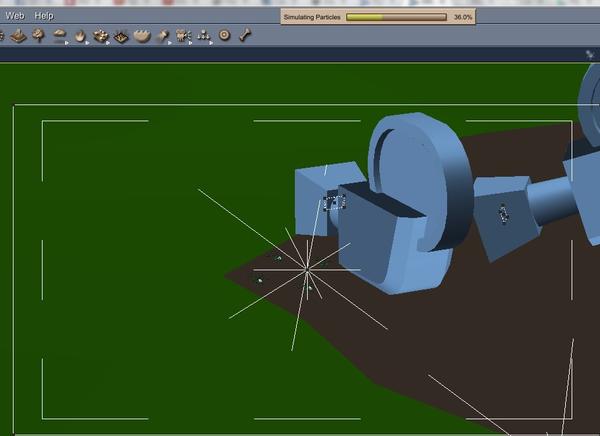Select the Plant tree tool
600x436 pixels.
(39, 35)
